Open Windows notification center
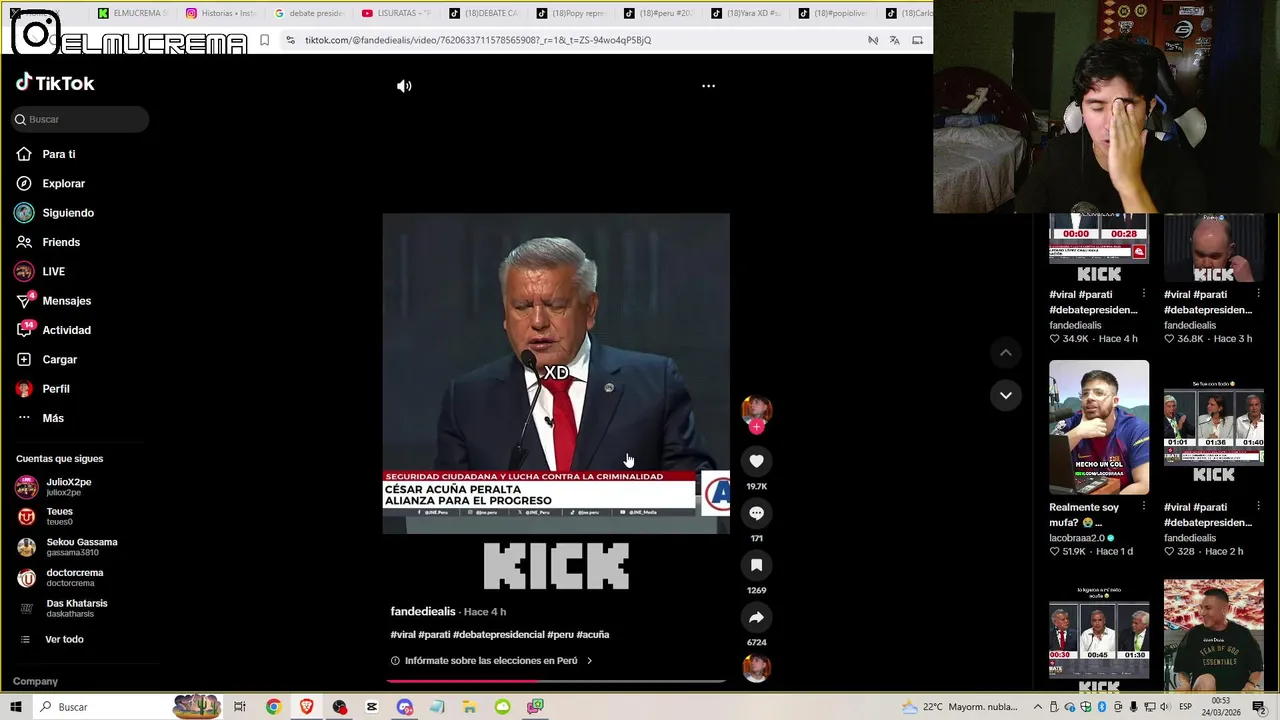The height and width of the screenshot is (720, 1280). point(1259,707)
